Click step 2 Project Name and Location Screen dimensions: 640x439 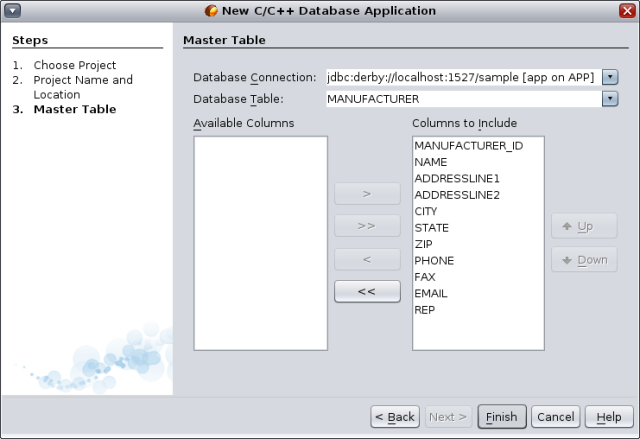coord(83,87)
